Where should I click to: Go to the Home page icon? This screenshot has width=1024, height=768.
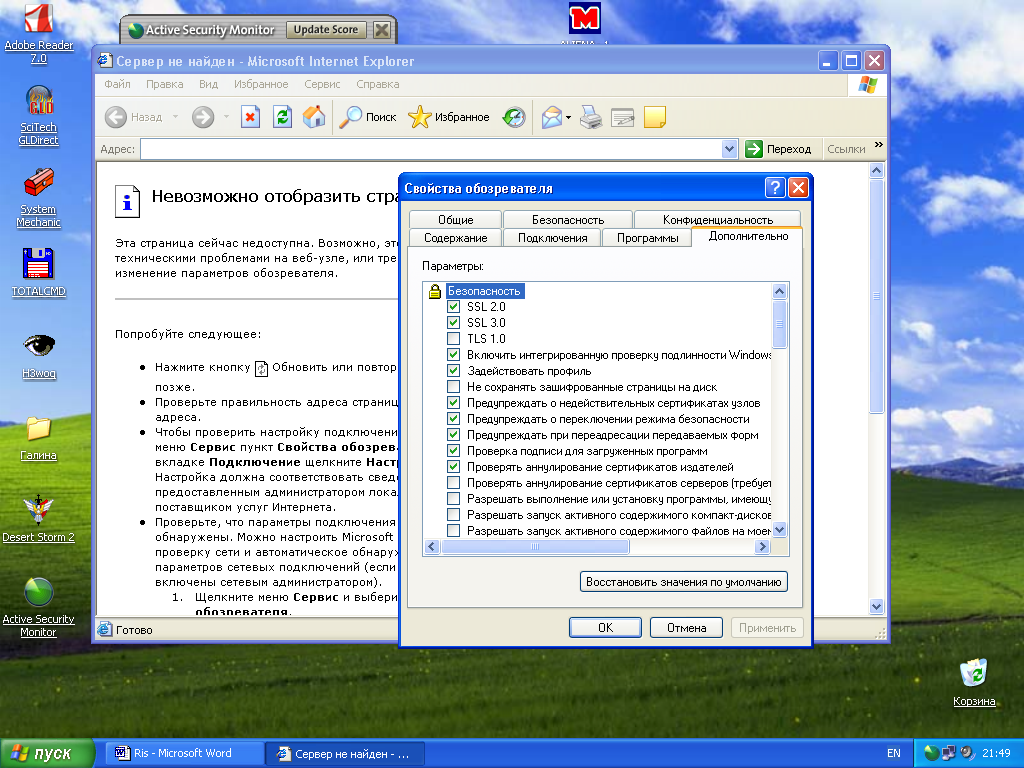[x=314, y=118]
